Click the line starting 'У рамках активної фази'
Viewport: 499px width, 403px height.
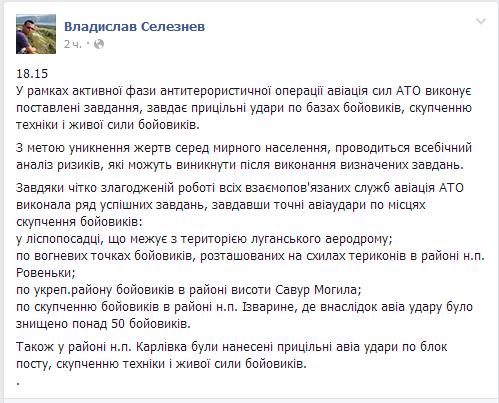(244, 91)
